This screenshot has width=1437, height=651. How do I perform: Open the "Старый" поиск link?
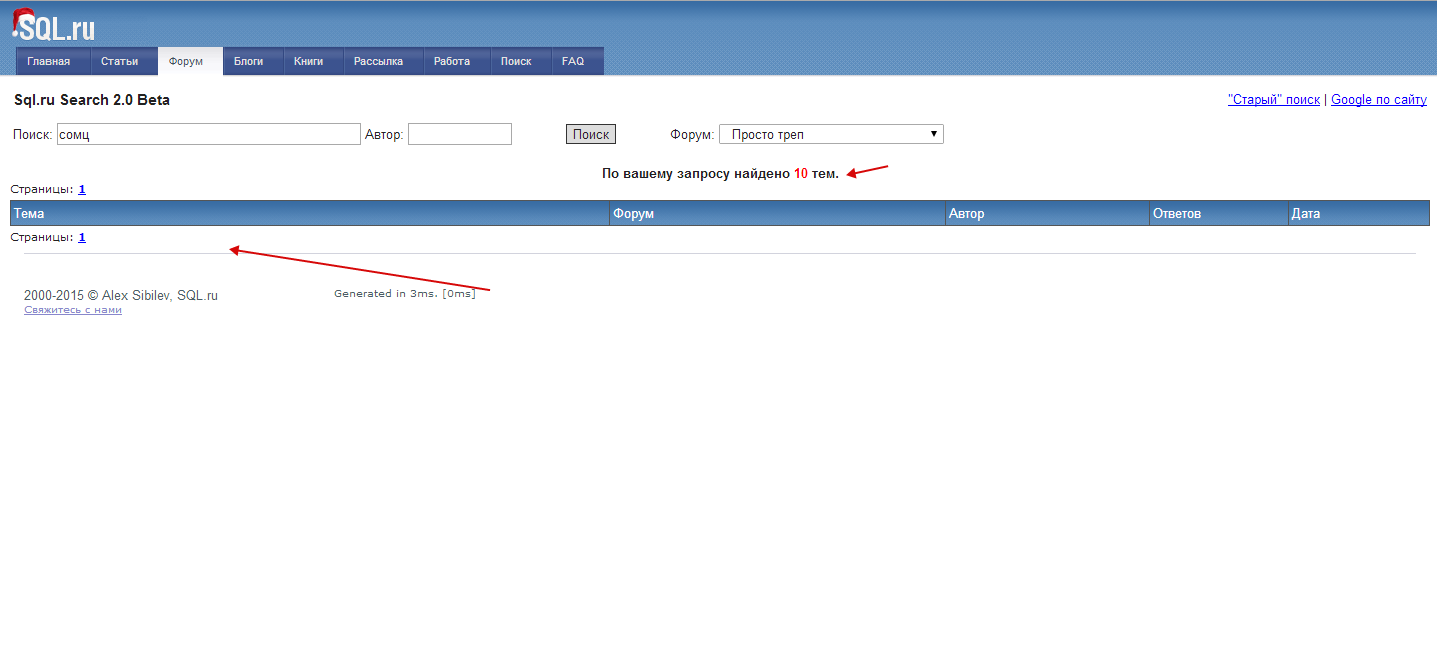point(1273,100)
